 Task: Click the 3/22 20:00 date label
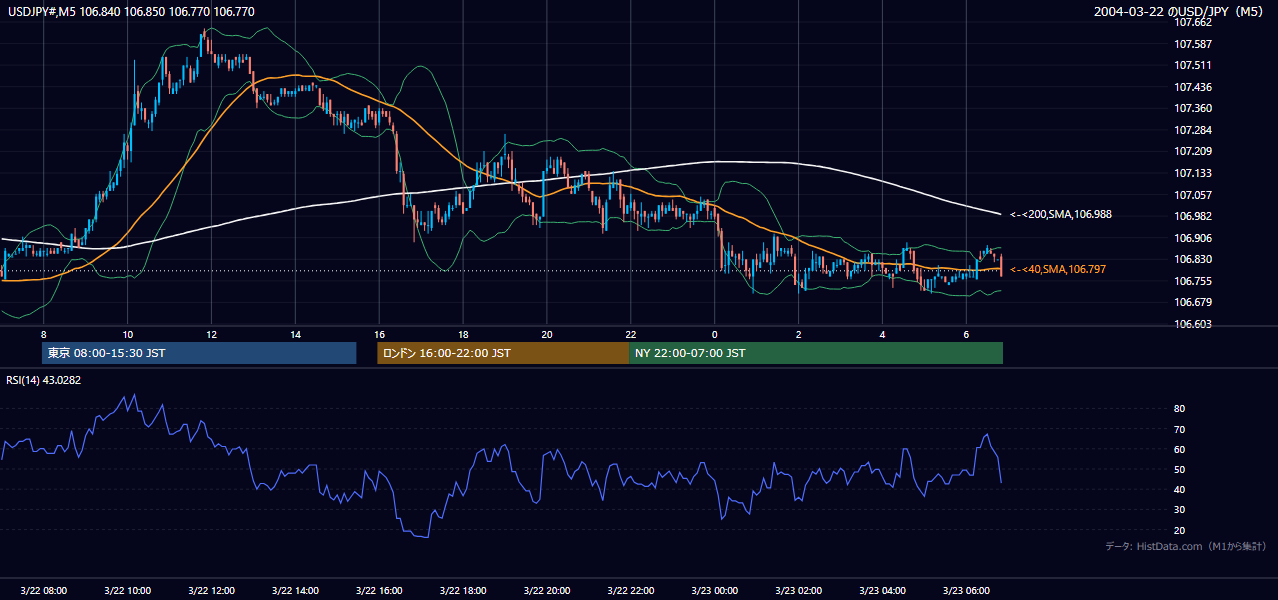click(x=547, y=590)
